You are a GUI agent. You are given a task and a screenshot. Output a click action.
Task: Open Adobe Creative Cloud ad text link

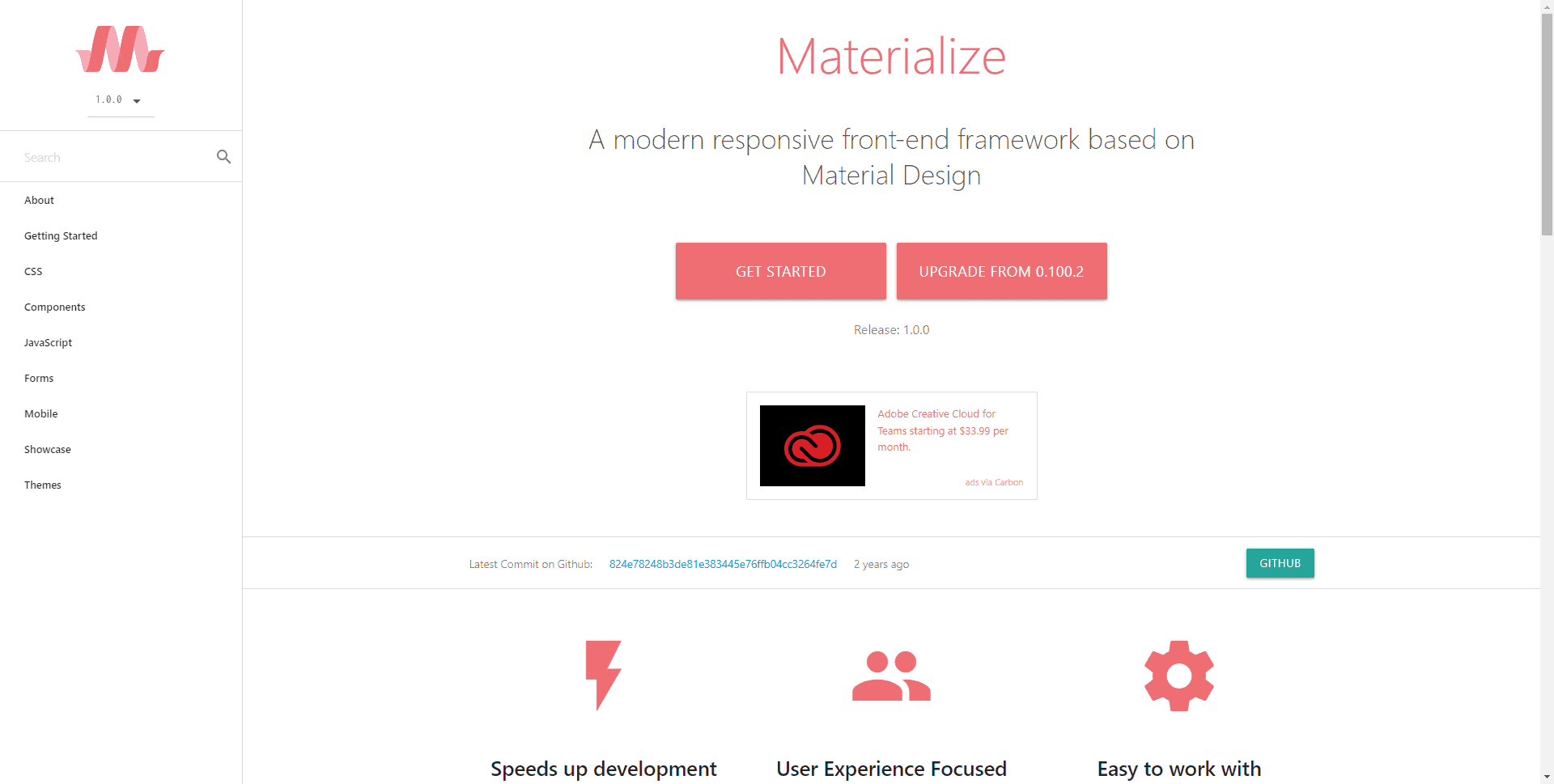coord(943,430)
